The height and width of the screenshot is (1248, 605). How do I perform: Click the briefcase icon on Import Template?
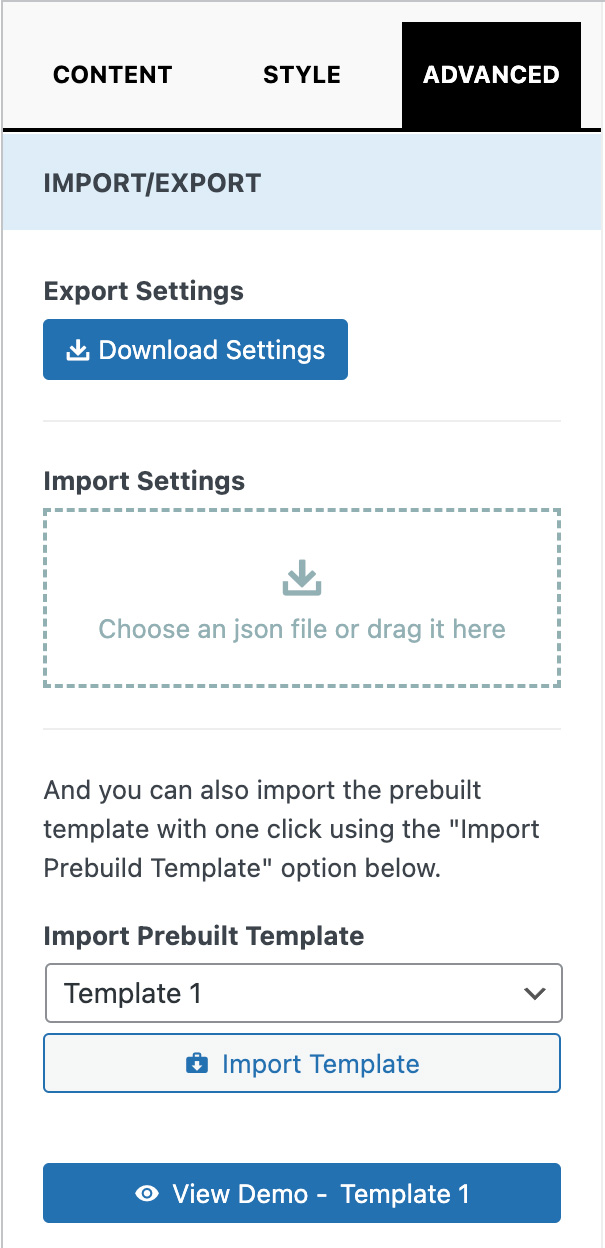197,1064
